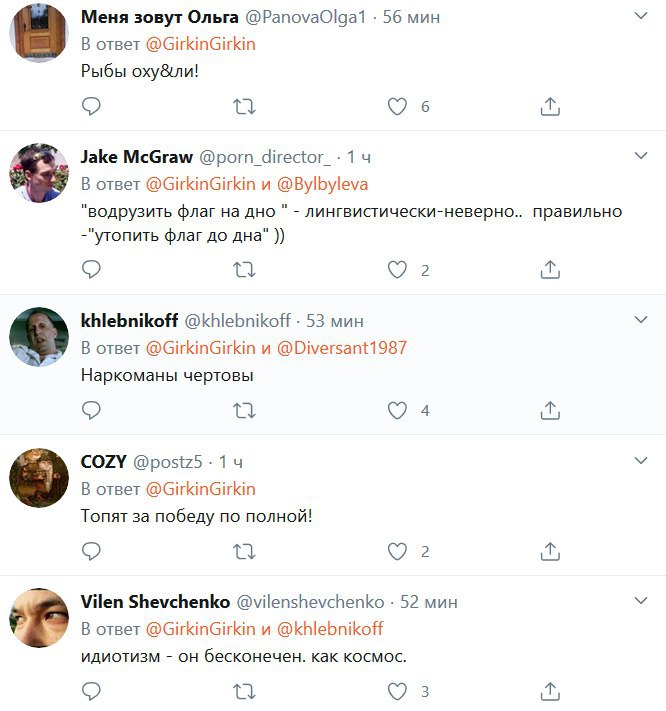Open the @Diversant1987 mention link
The height and width of the screenshot is (711, 666).
point(341,347)
